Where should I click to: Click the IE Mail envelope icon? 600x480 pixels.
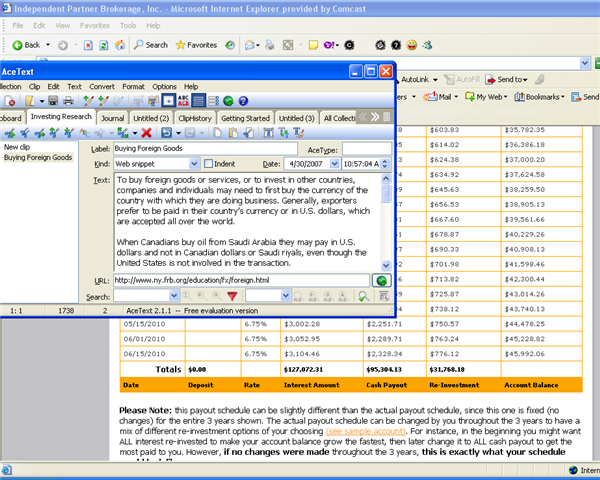(249, 45)
